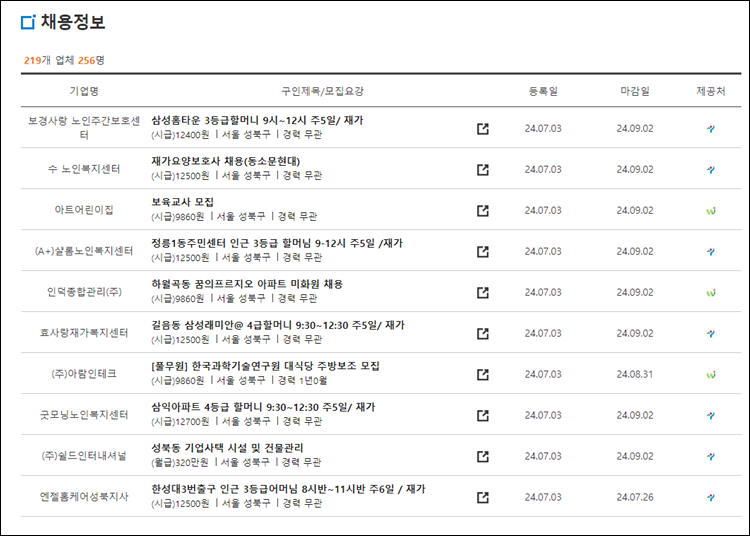Click provider logo in (A+)살롬노인복지센터 row
Viewport: 750px width, 536px height.
[711, 252]
